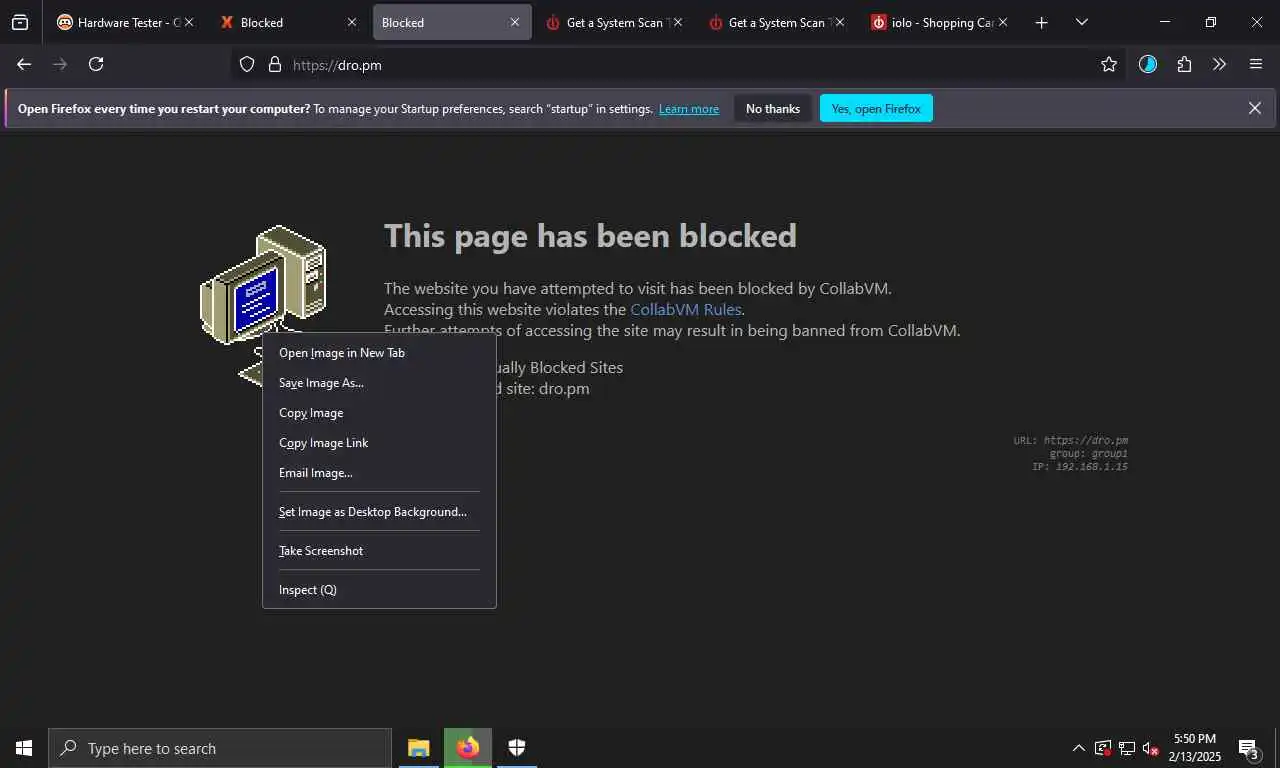Click the 'This page has been blocked' heading
1280x768 pixels.
tap(590, 236)
